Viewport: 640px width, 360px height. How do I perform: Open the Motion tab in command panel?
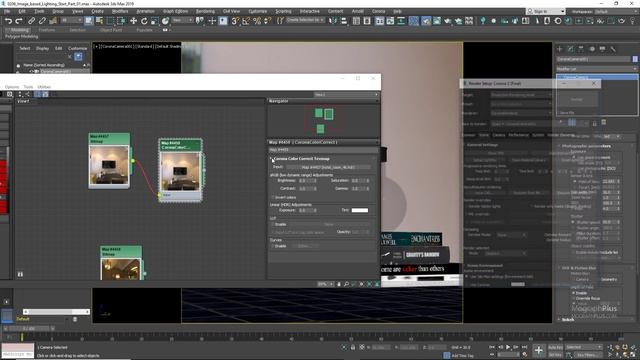(x=592, y=49)
